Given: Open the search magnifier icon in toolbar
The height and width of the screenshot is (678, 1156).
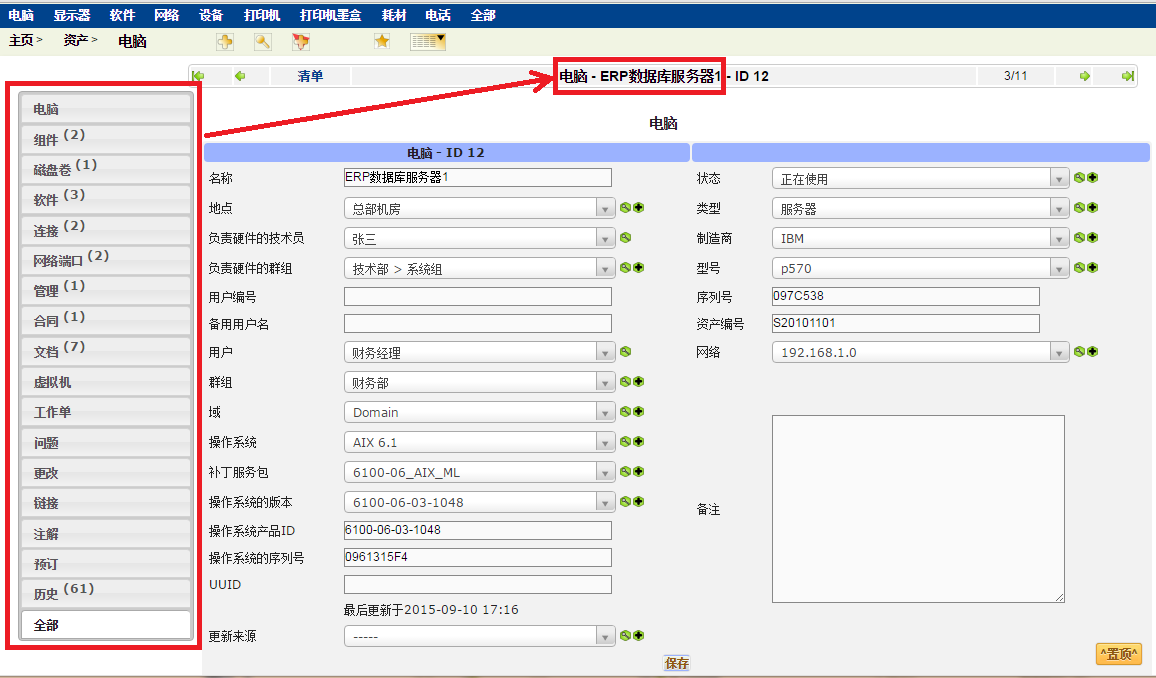Looking at the screenshot, I should point(262,41).
